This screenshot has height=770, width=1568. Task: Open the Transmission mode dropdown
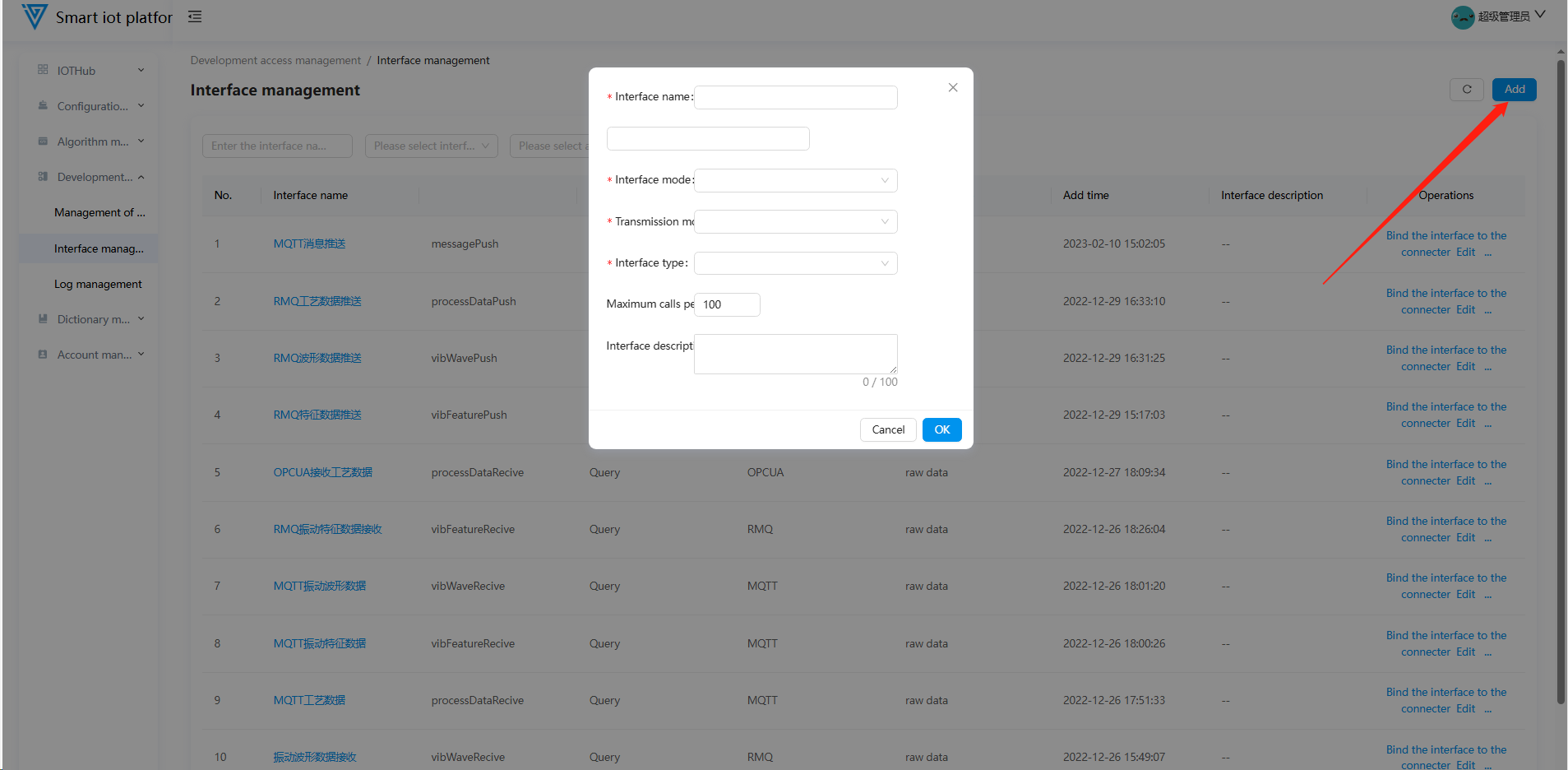pyautogui.click(x=795, y=221)
